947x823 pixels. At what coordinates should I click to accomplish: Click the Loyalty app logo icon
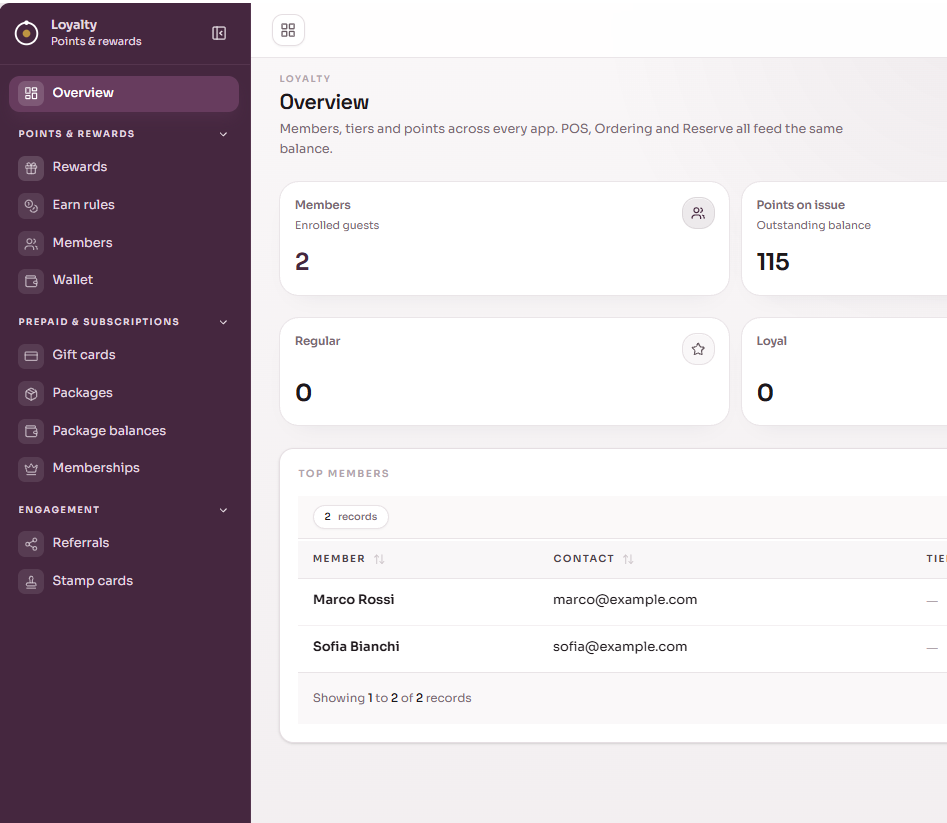point(27,33)
